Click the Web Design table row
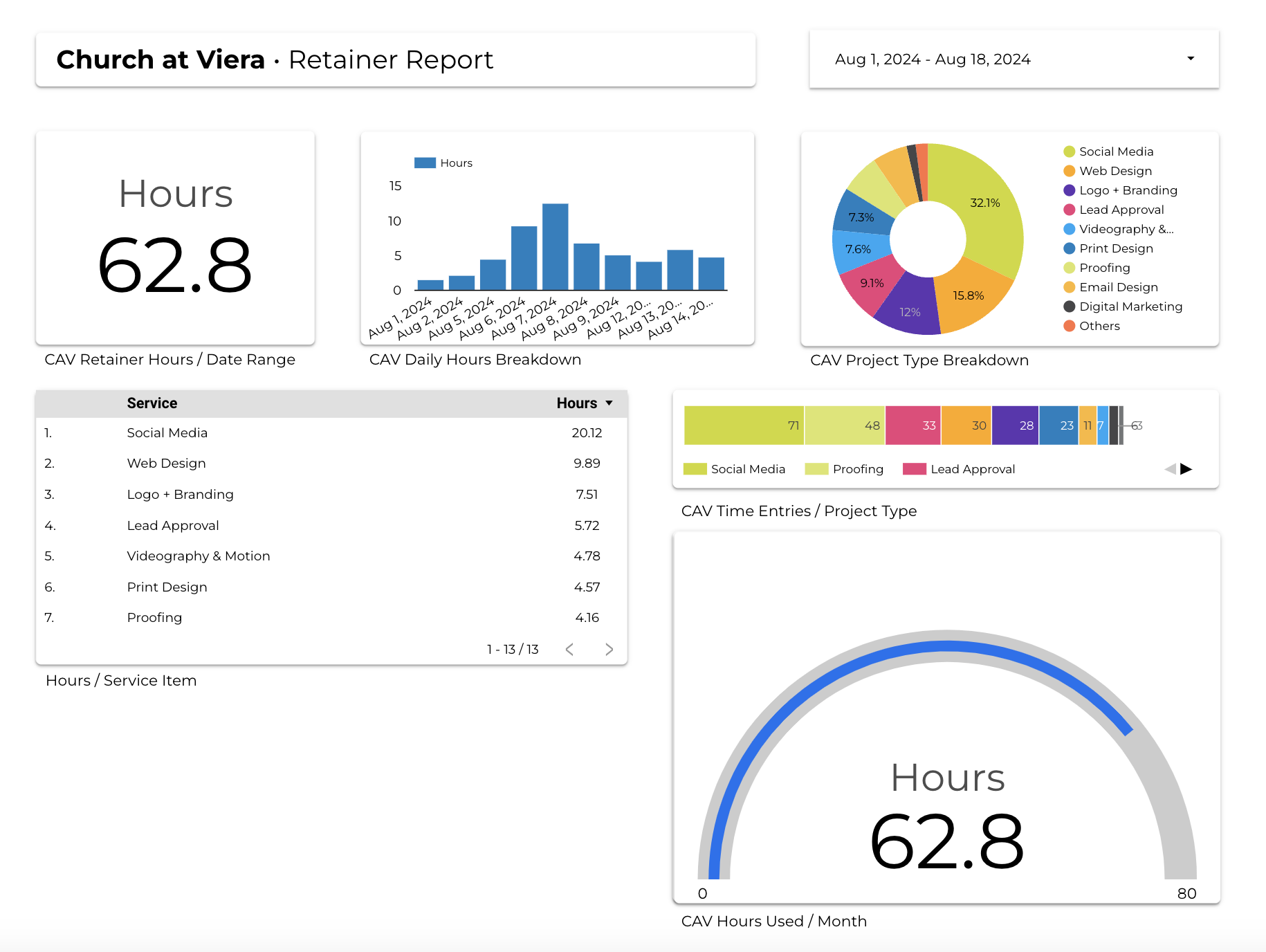Screen dimensions: 1266x952 point(331,464)
